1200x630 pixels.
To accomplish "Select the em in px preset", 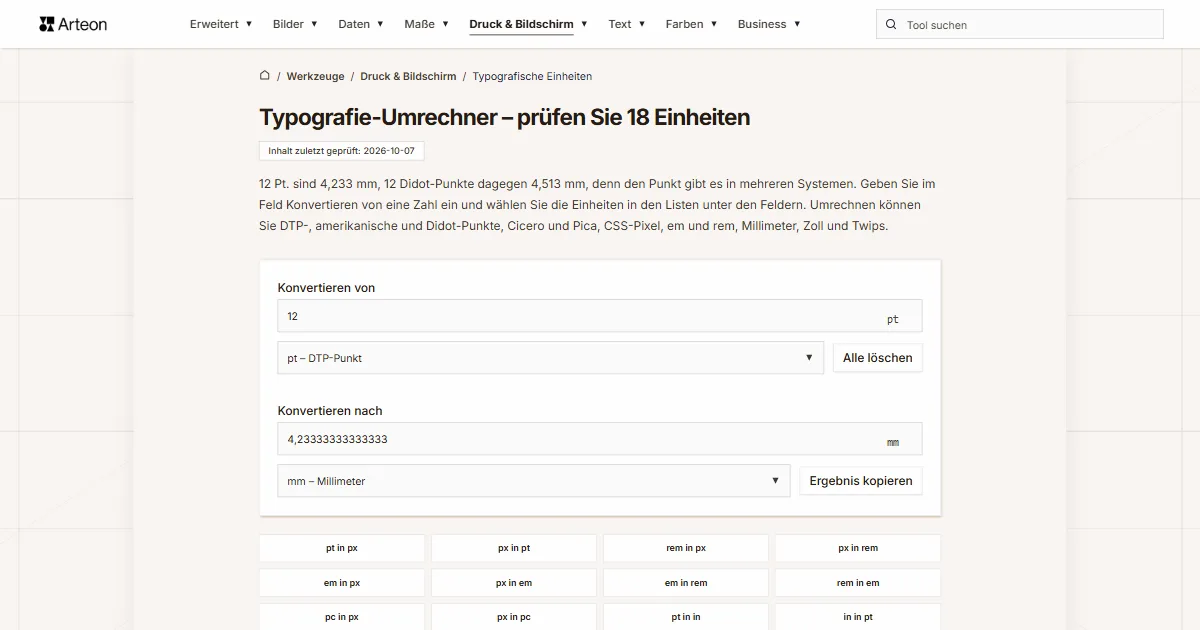I will (x=342, y=583).
